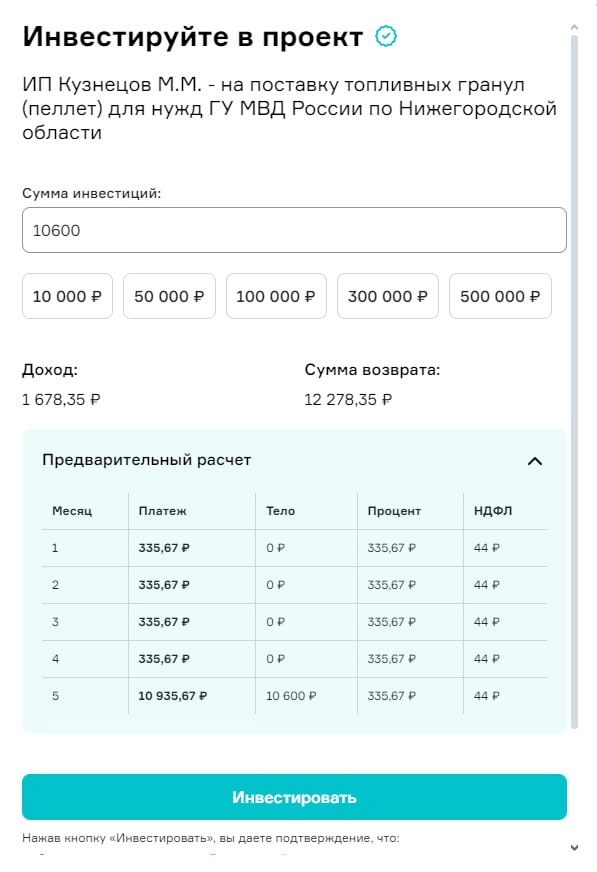Click the investment amount input field
This screenshot has width=597, height=872.
coord(295,230)
